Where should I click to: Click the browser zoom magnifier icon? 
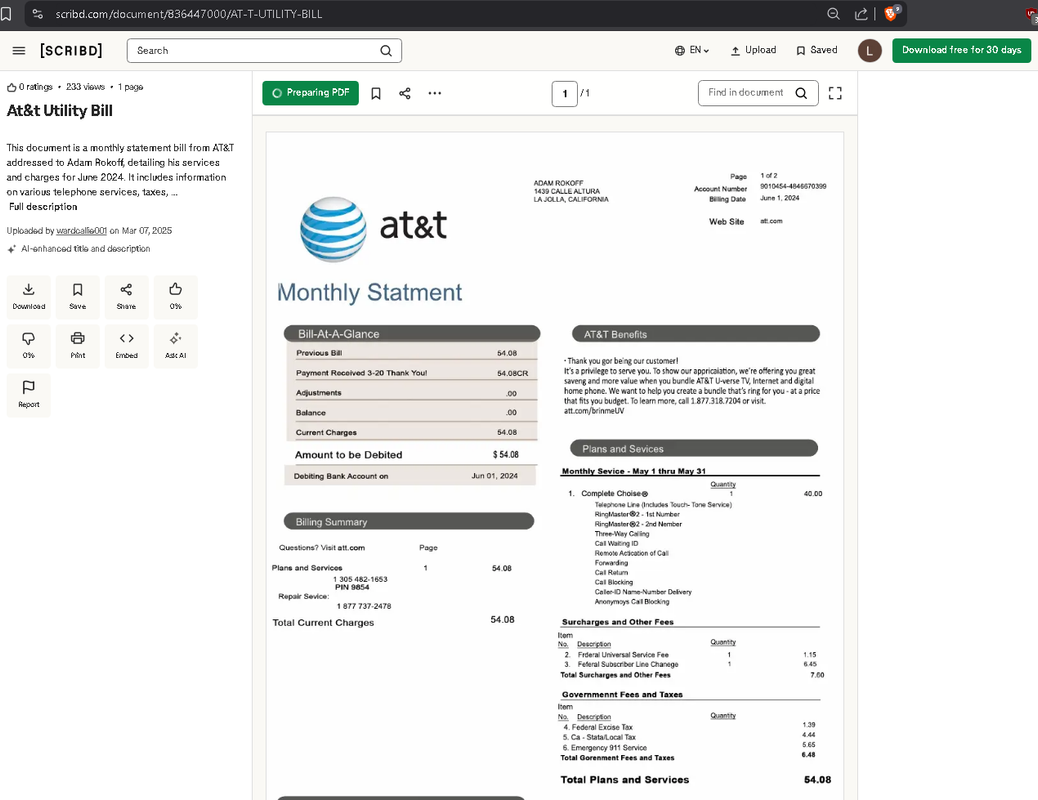tap(833, 14)
